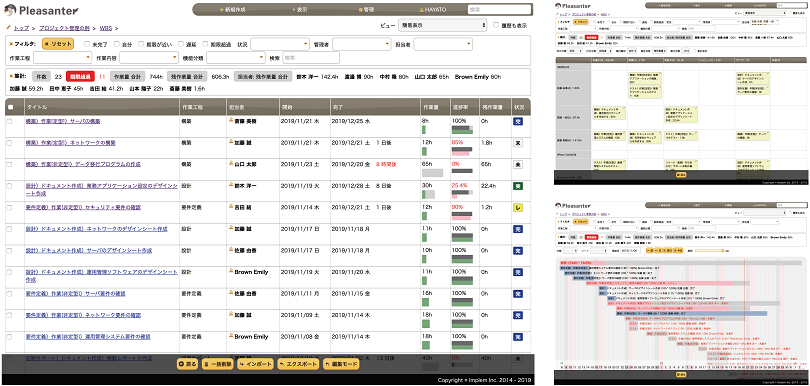810x386 pixels.
Task: Click blue status icon in サーバ要件の確認 row
Action: click(x=517, y=294)
